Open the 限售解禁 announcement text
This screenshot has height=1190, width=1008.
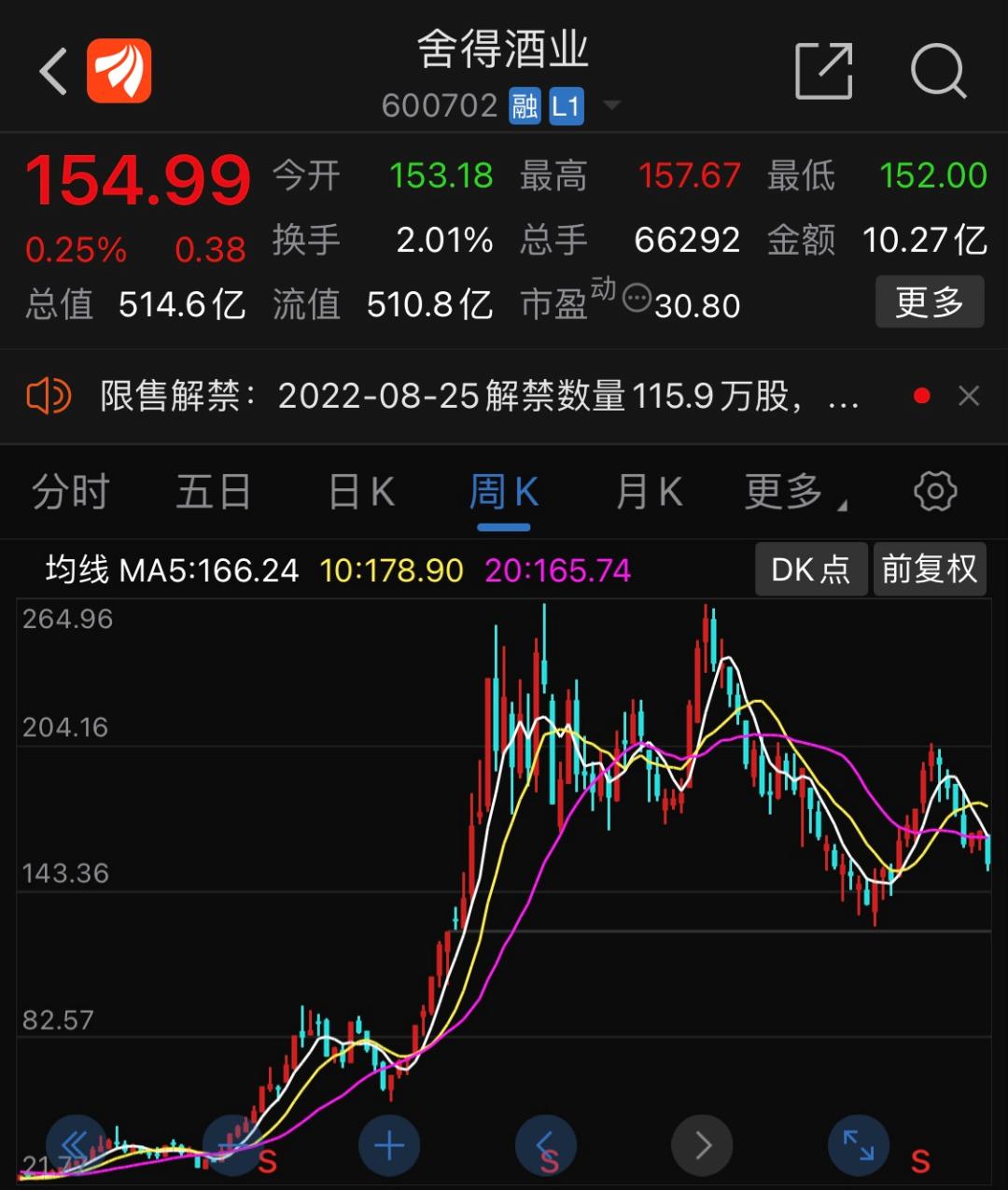(479, 397)
